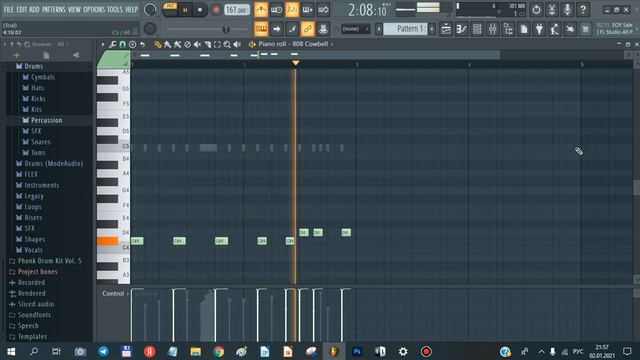640x360 pixels.
Task: Select the Playback speaker tool
Action: [237, 44]
